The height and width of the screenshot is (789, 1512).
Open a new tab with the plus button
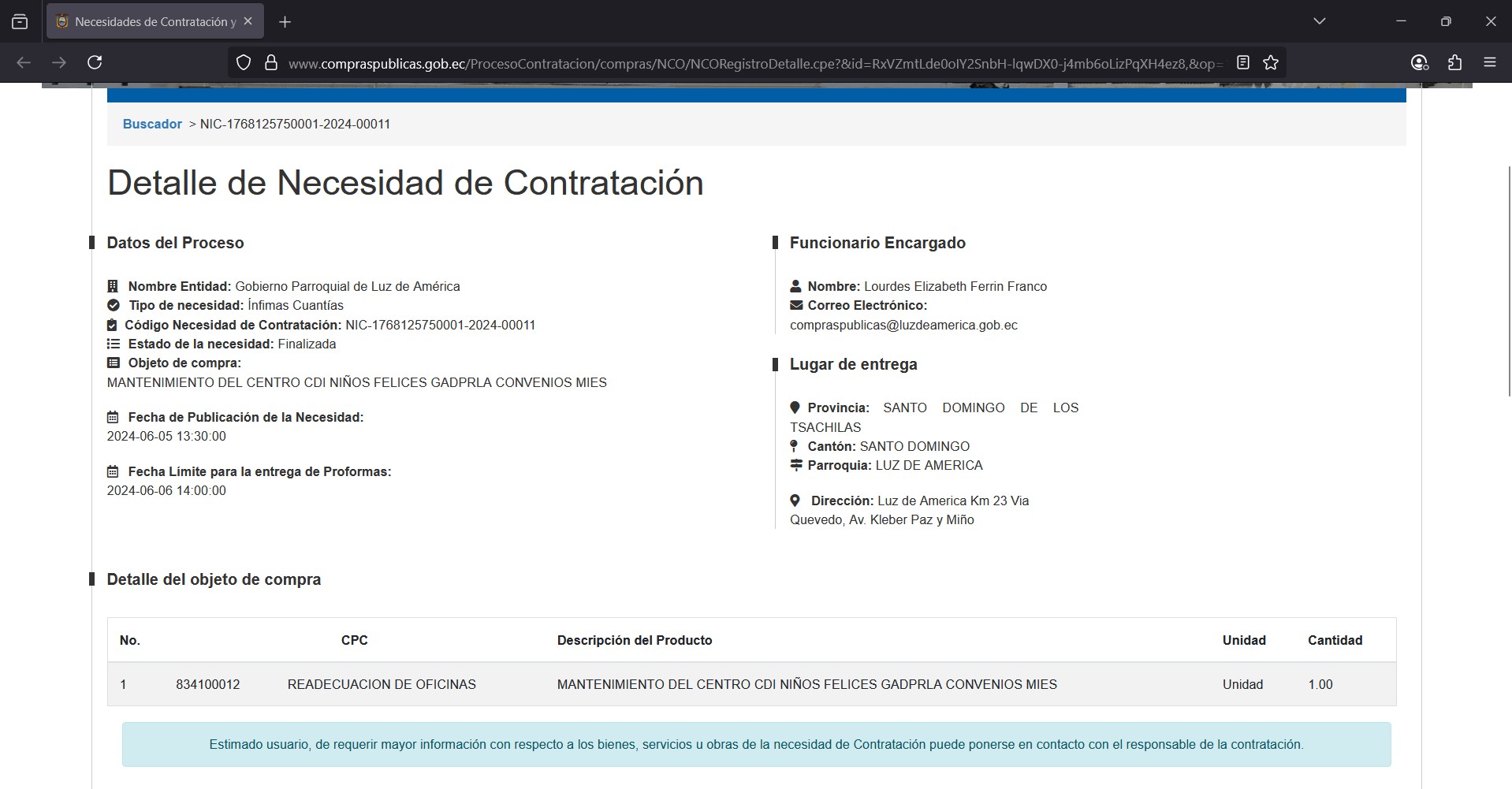(x=285, y=22)
